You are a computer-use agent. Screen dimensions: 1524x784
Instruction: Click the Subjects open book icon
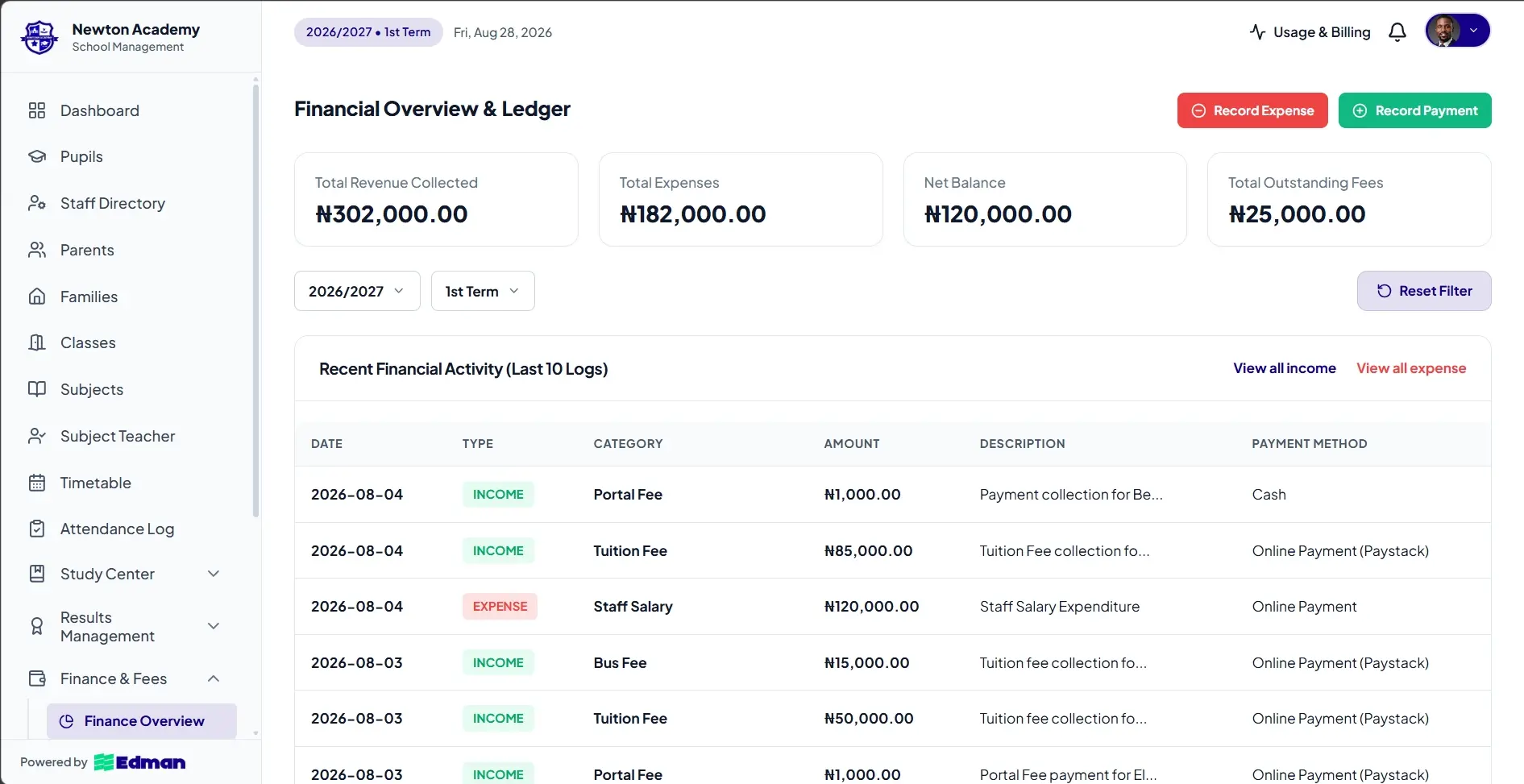pyautogui.click(x=37, y=389)
